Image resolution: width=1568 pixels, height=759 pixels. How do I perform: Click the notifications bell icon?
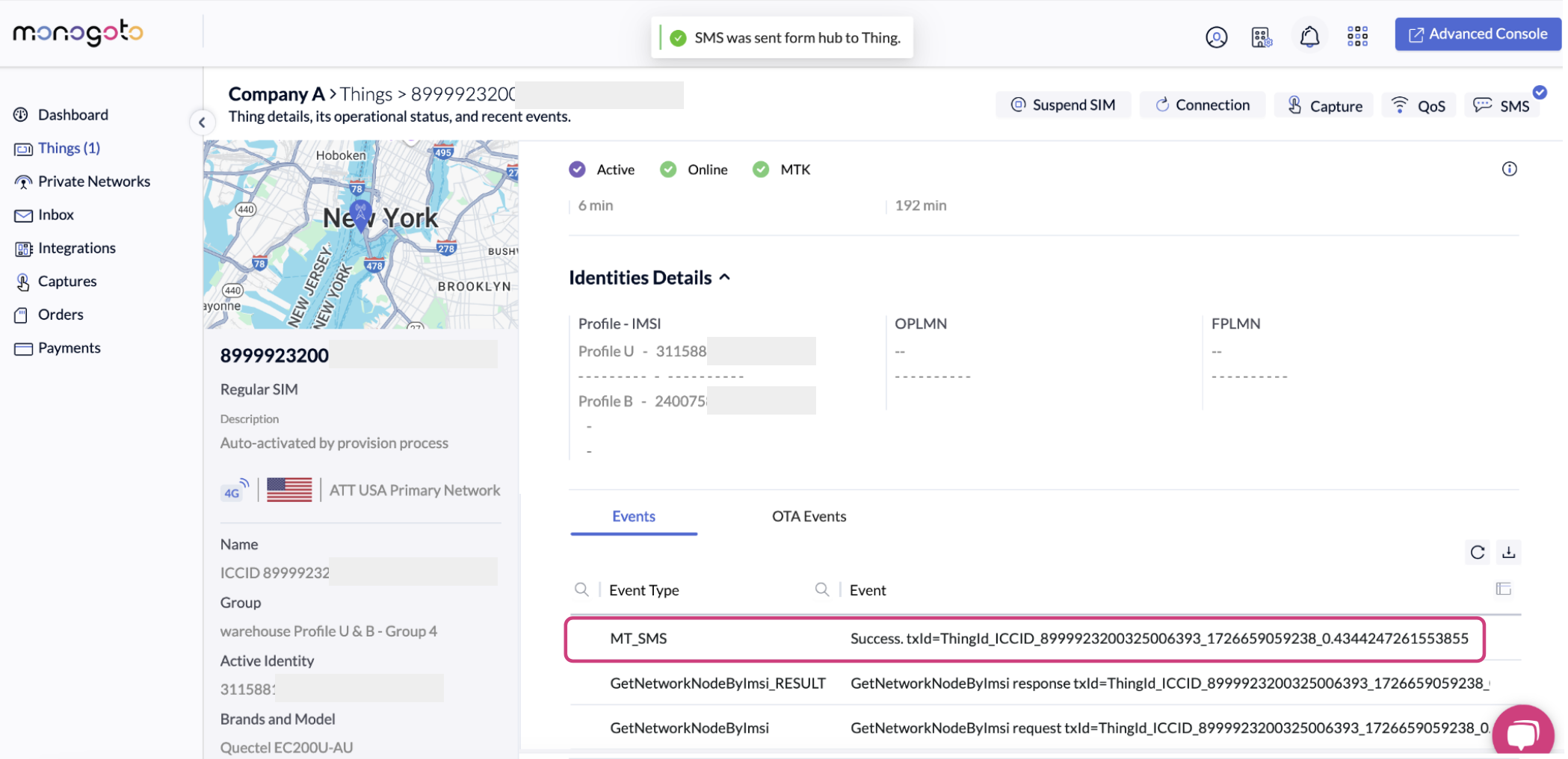[x=1309, y=37]
